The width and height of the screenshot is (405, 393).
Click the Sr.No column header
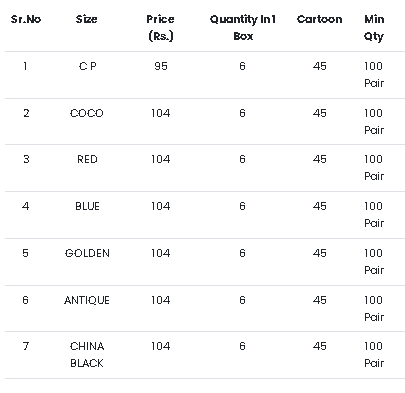[x=26, y=19]
